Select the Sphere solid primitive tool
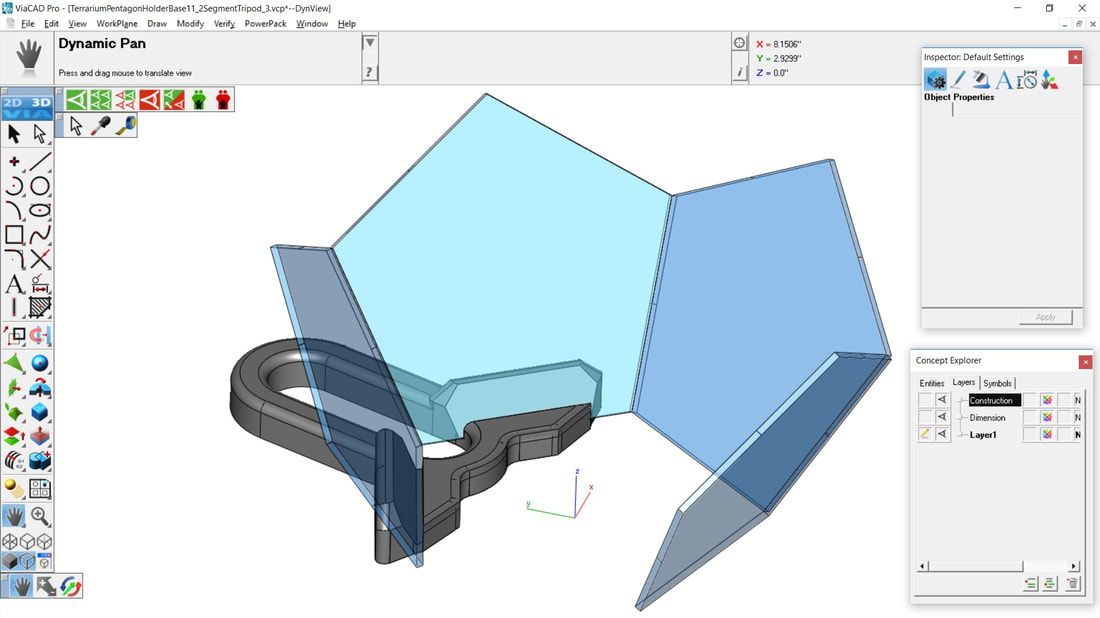 tap(40, 363)
